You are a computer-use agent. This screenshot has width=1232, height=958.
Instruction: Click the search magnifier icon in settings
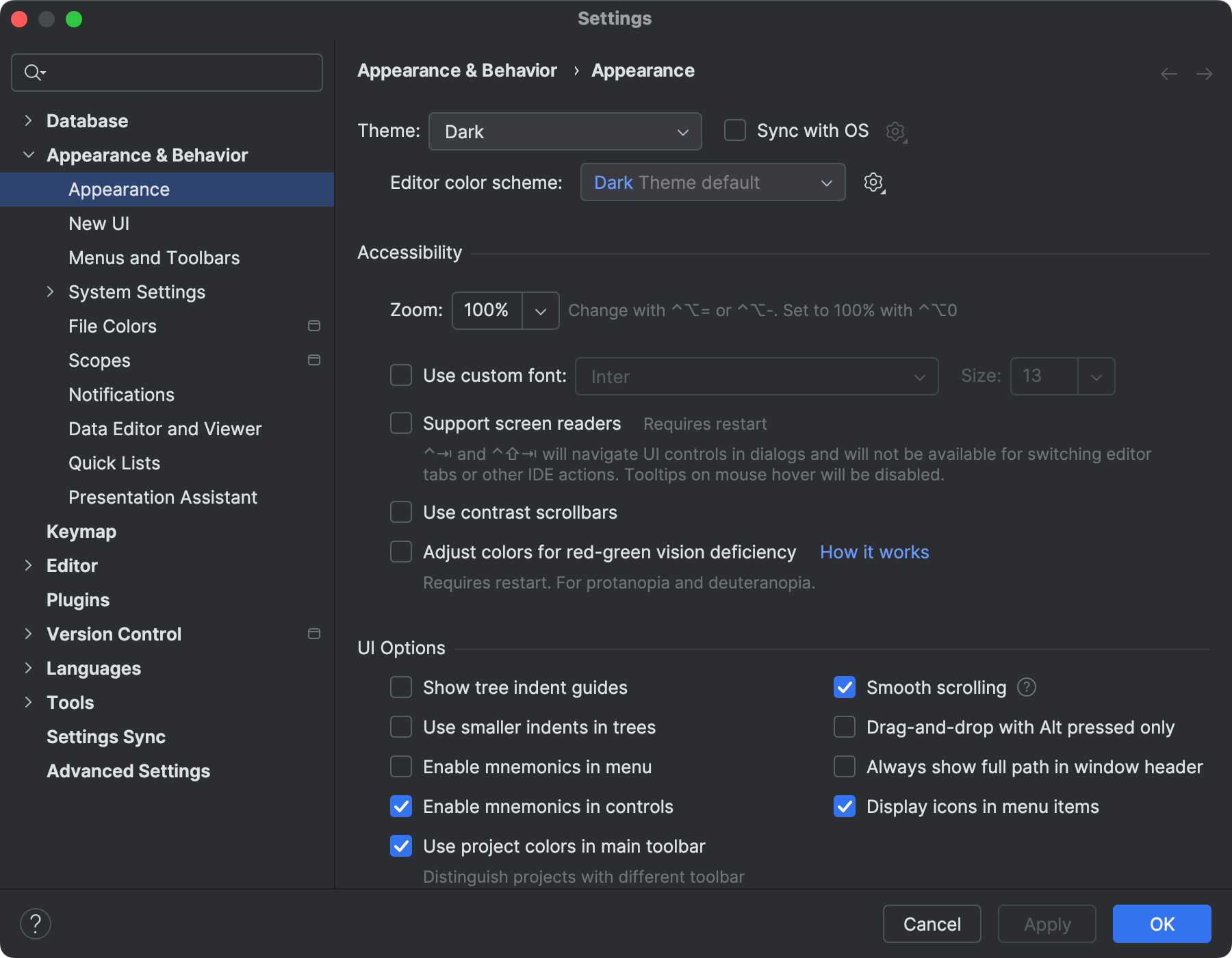[34, 72]
